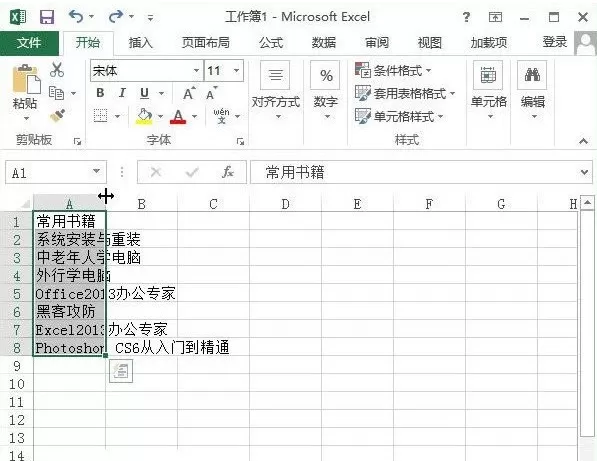Click the vertical scrollbar up arrow
Image resolution: width=597 pixels, height=461 pixels.
pyautogui.click(x=587, y=203)
